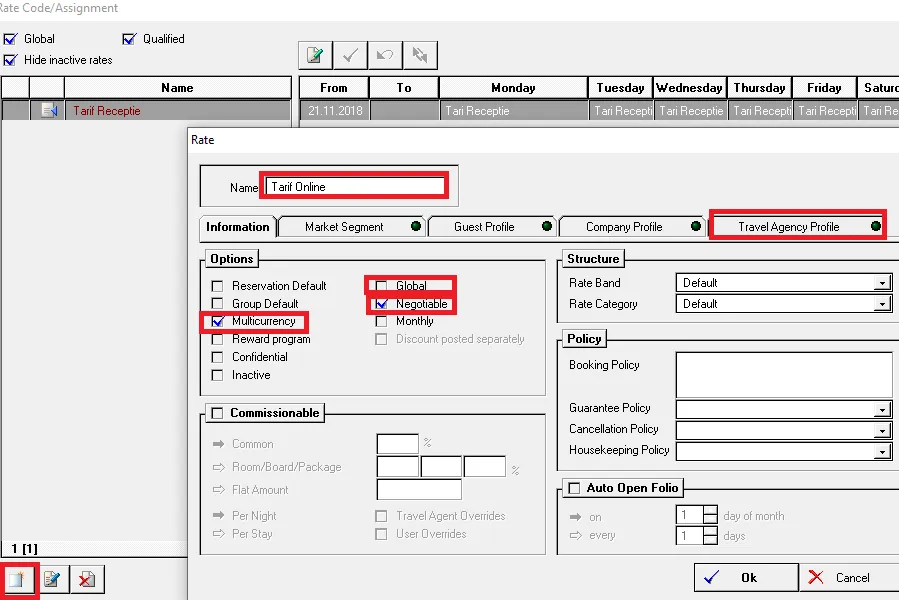Mark the rate as Confidential

[x=217, y=357]
